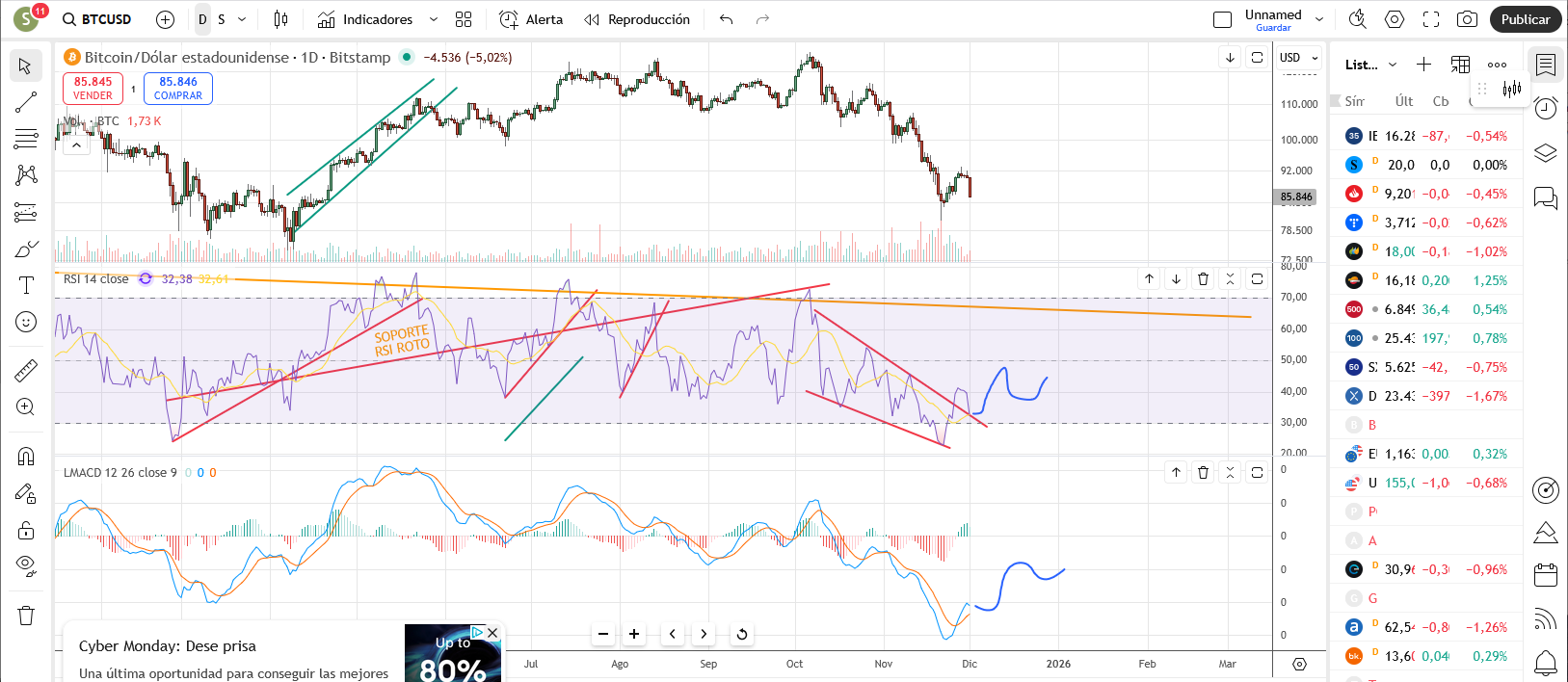Open the watchlist advanced view table icon

pos(1461,65)
